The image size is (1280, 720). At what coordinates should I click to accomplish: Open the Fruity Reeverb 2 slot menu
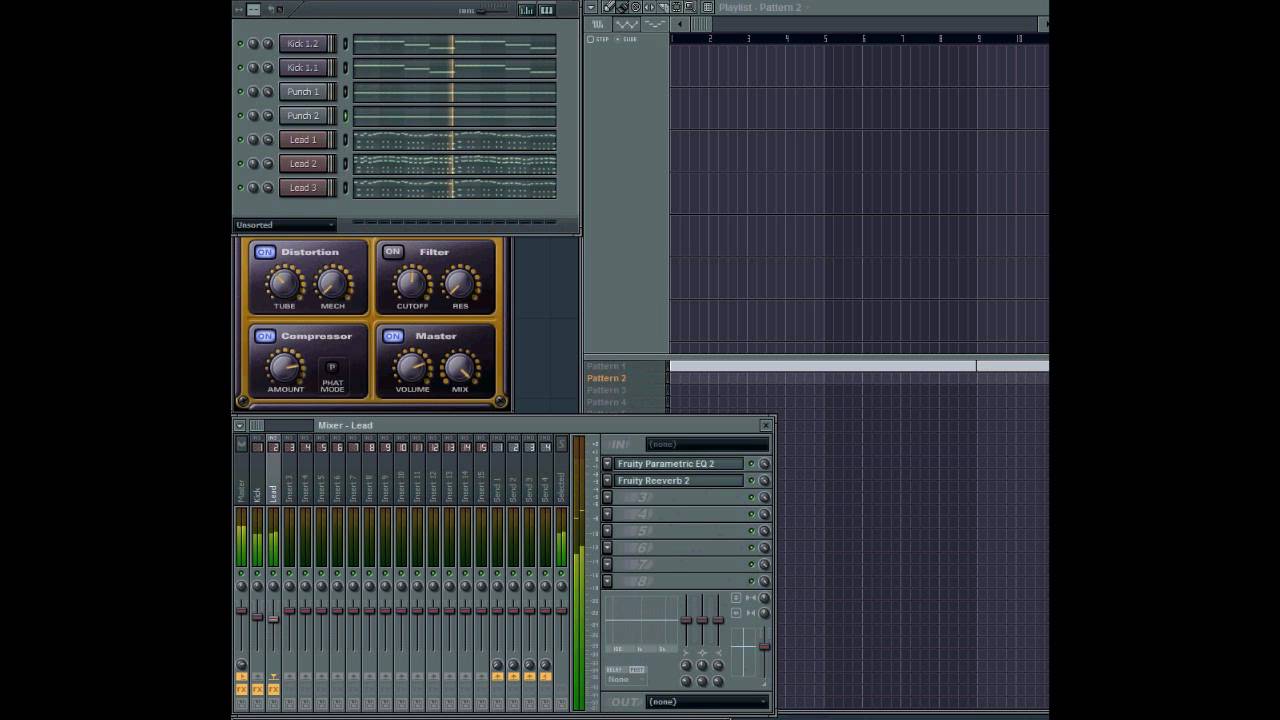[608, 481]
